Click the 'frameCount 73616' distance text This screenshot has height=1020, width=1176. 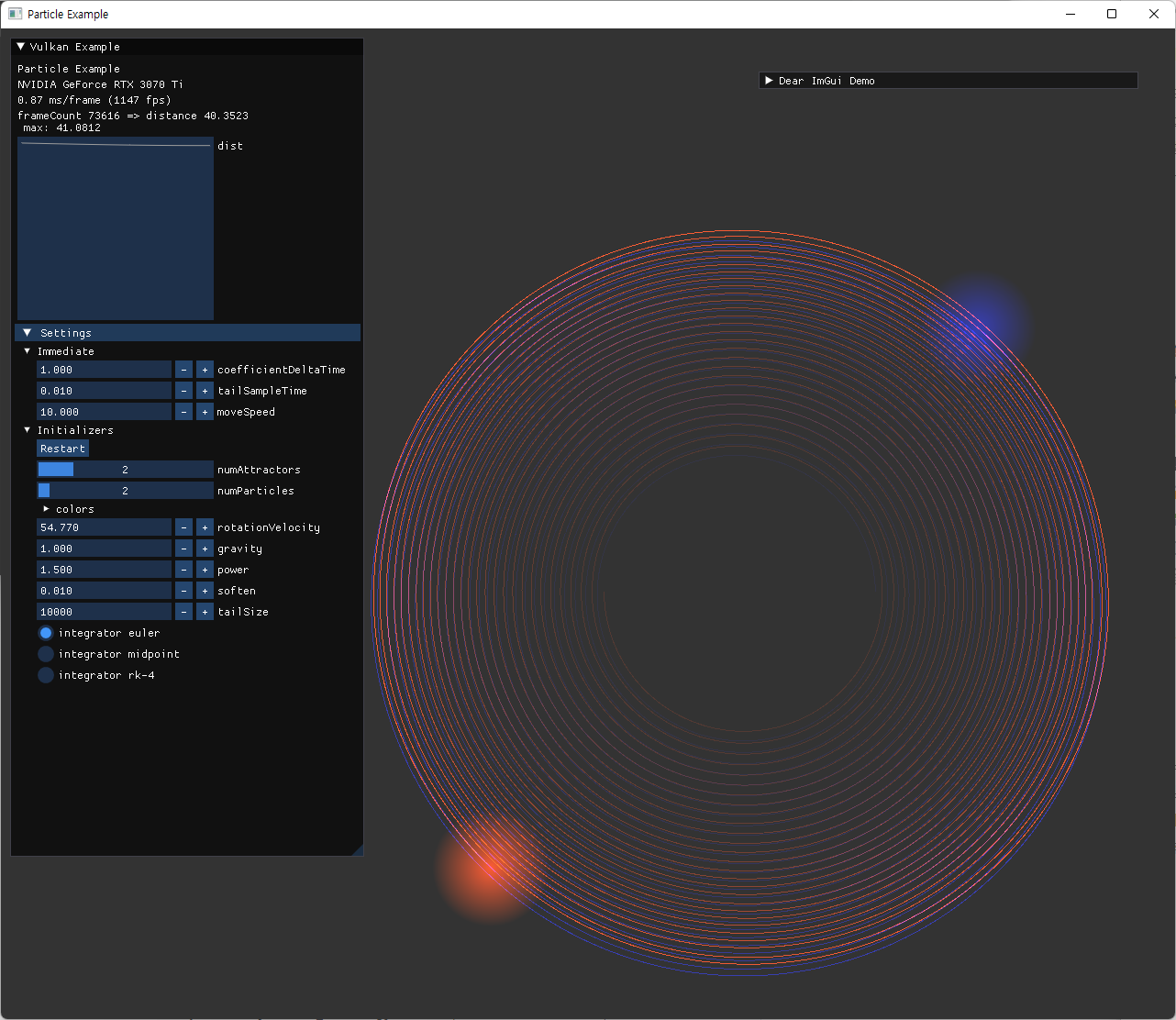[133, 116]
